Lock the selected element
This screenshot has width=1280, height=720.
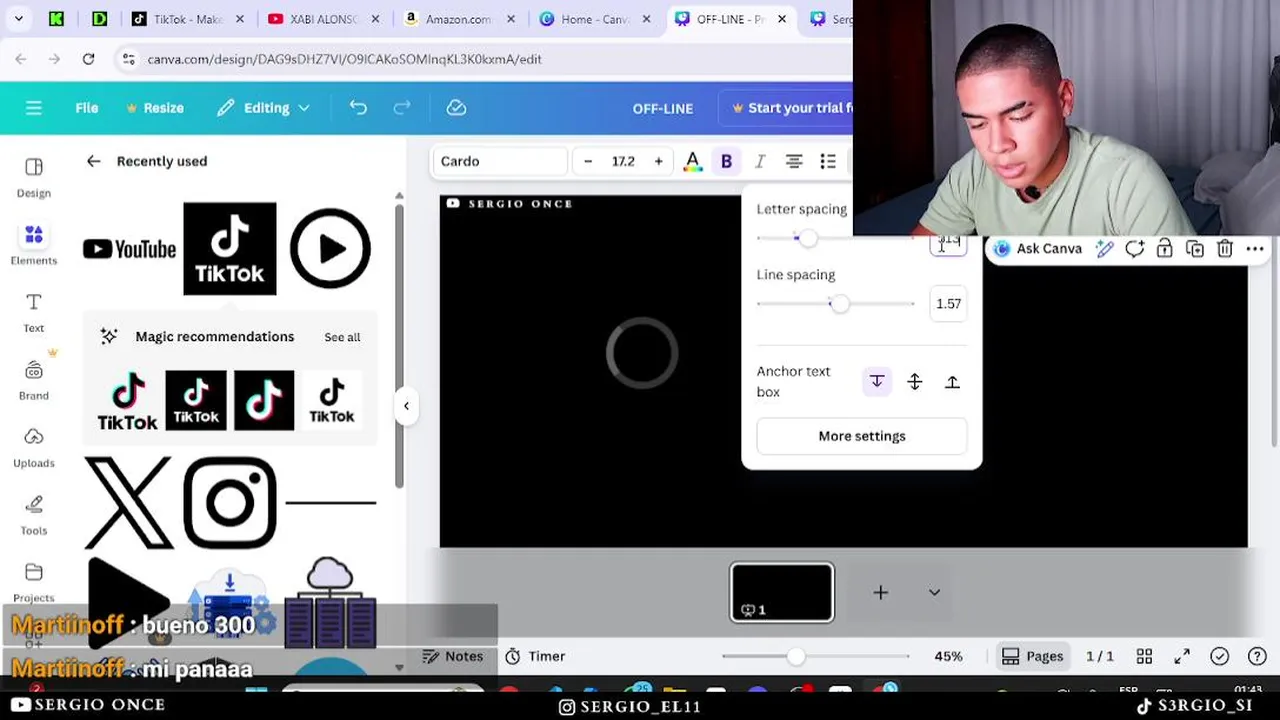pos(1164,249)
